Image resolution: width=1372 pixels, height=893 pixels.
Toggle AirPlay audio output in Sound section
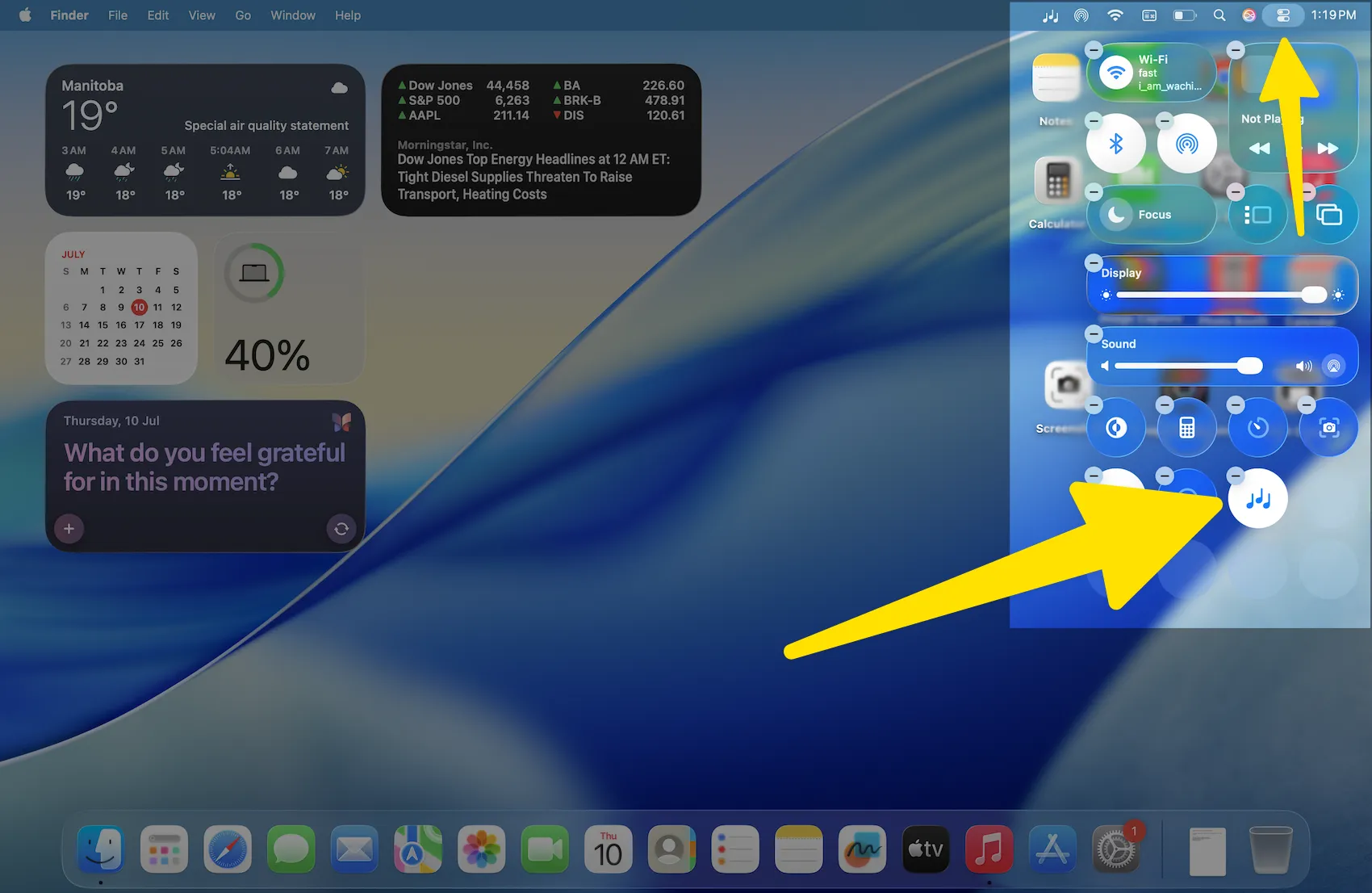click(x=1334, y=366)
